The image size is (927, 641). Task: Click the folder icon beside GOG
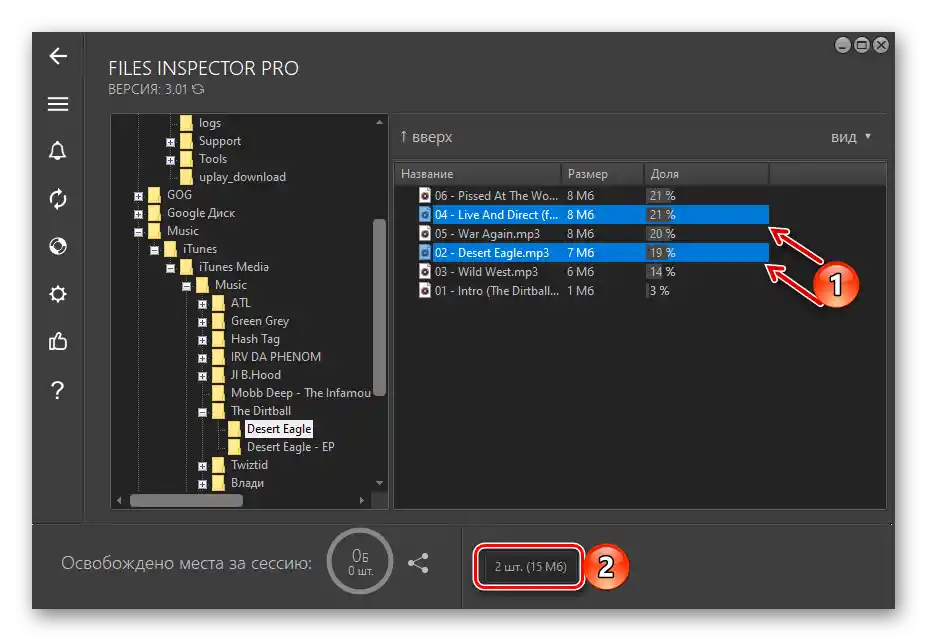[154, 195]
